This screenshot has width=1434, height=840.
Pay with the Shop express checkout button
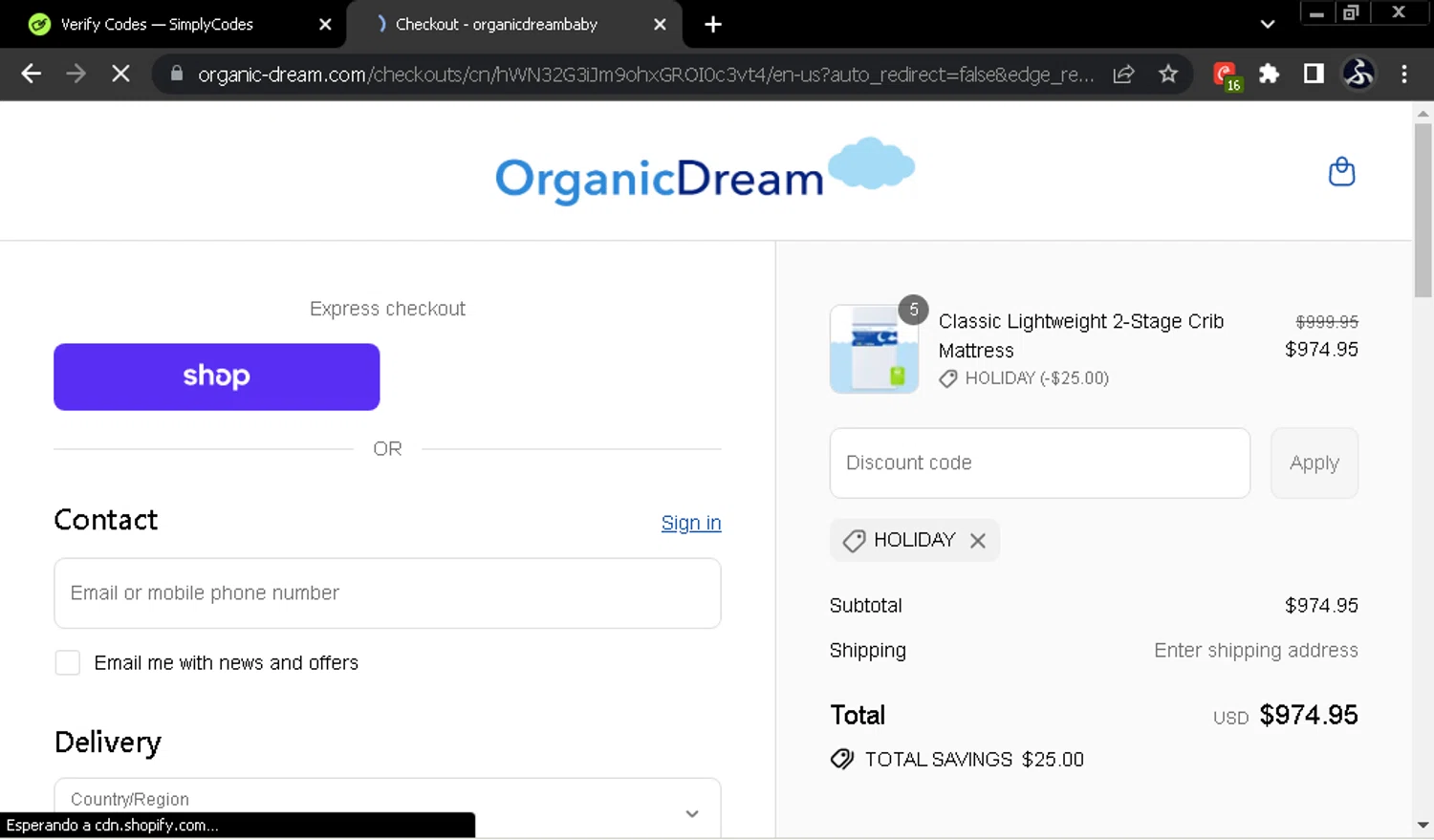216,377
